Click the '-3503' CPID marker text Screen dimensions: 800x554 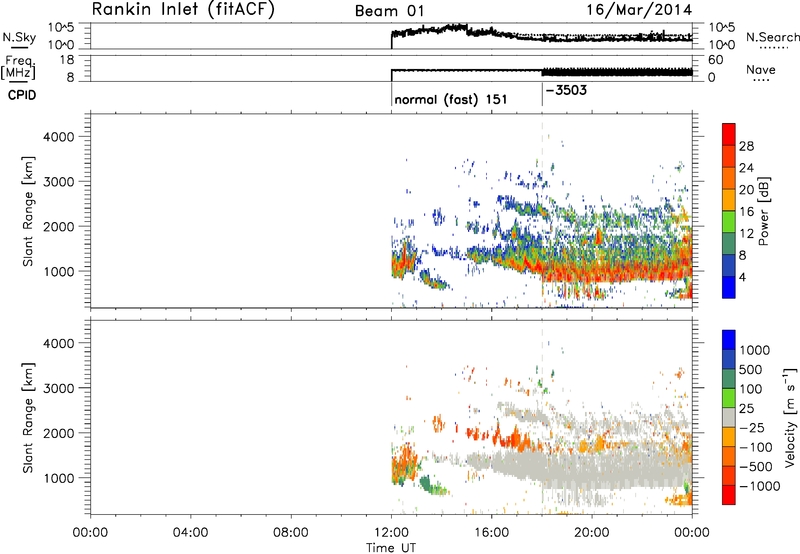tap(566, 90)
